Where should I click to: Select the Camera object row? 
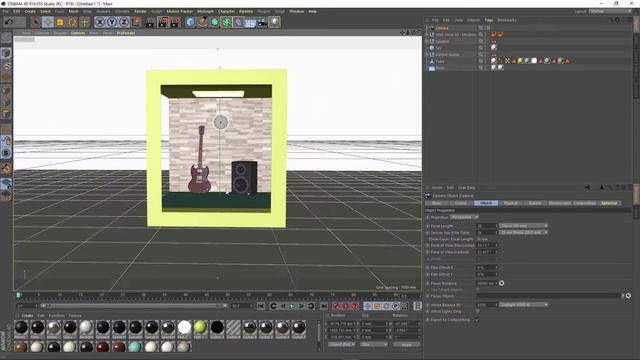(442, 28)
